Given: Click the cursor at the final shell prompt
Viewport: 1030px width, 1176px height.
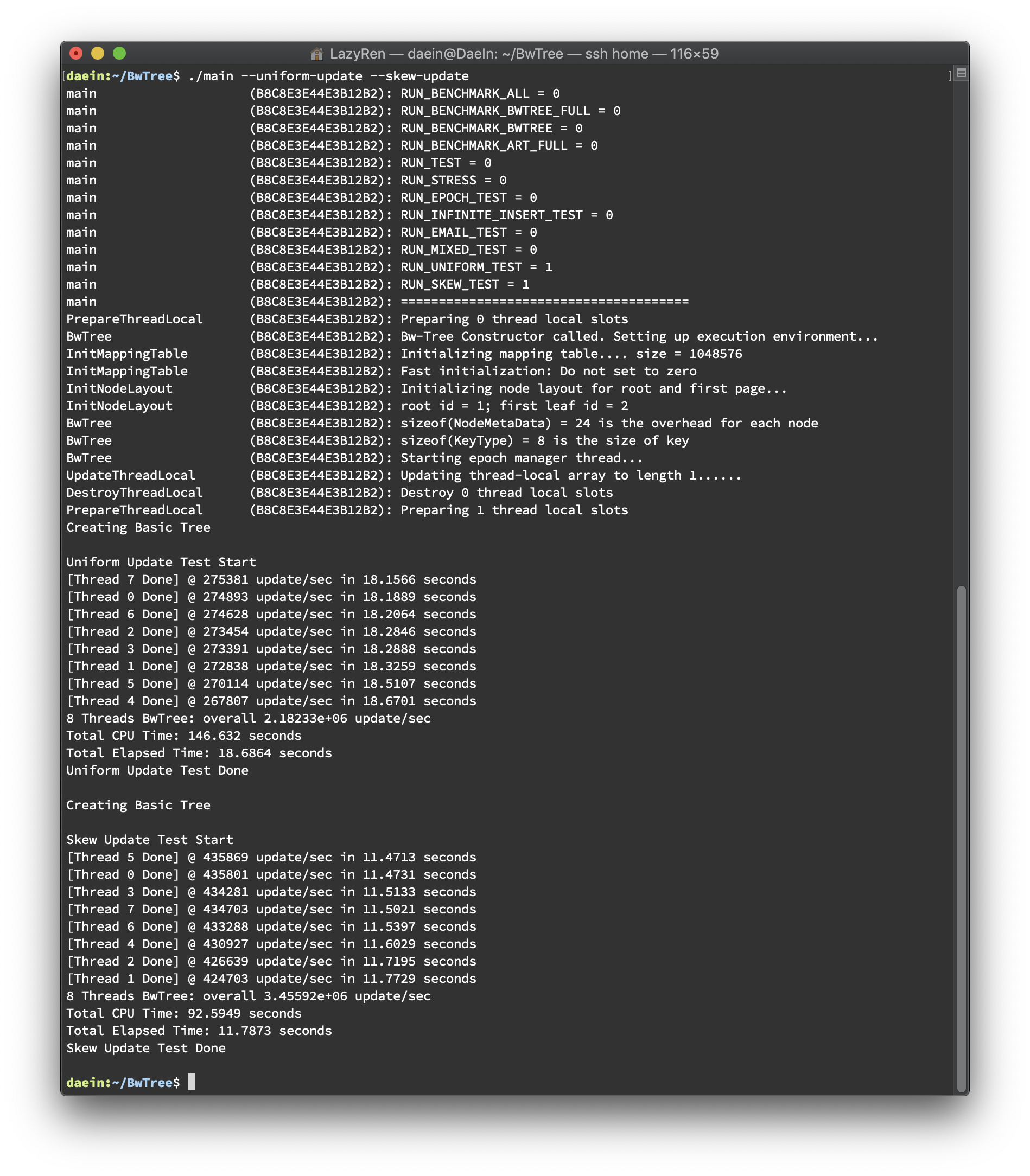Looking at the screenshot, I should click(x=192, y=1082).
